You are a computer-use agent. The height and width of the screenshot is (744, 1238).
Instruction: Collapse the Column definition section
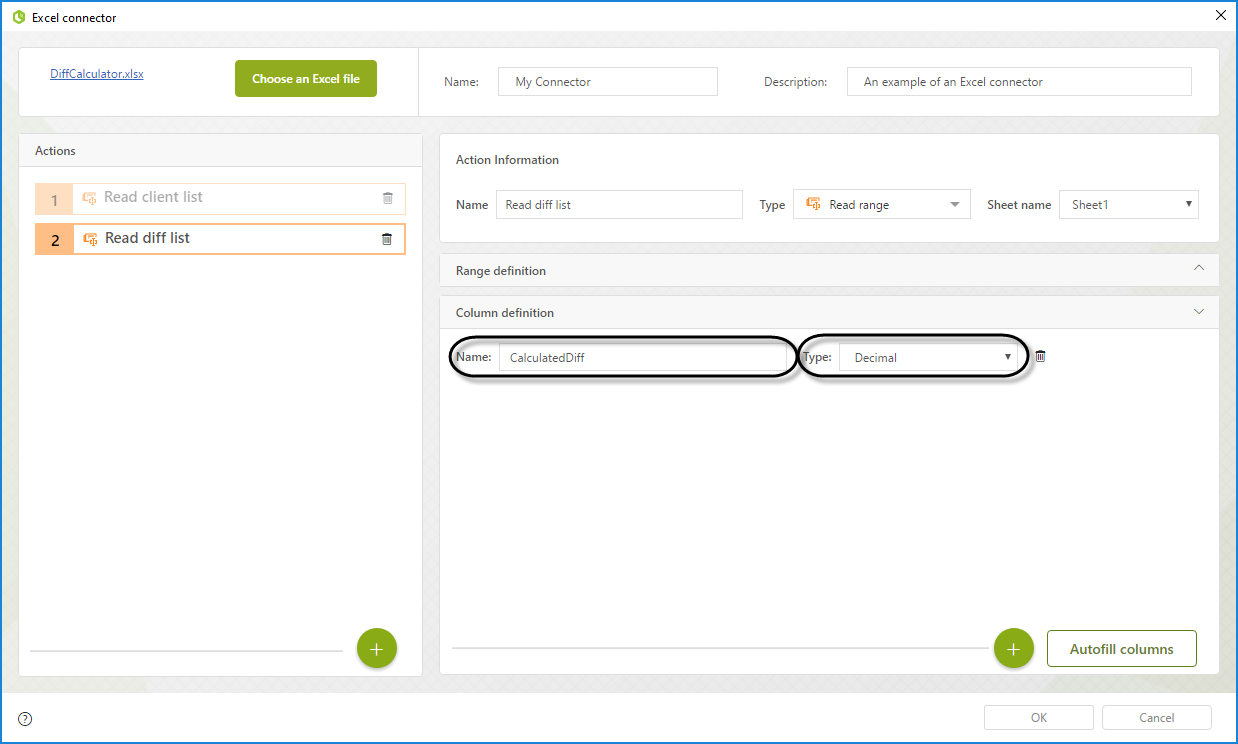[x=1199, y=312]
